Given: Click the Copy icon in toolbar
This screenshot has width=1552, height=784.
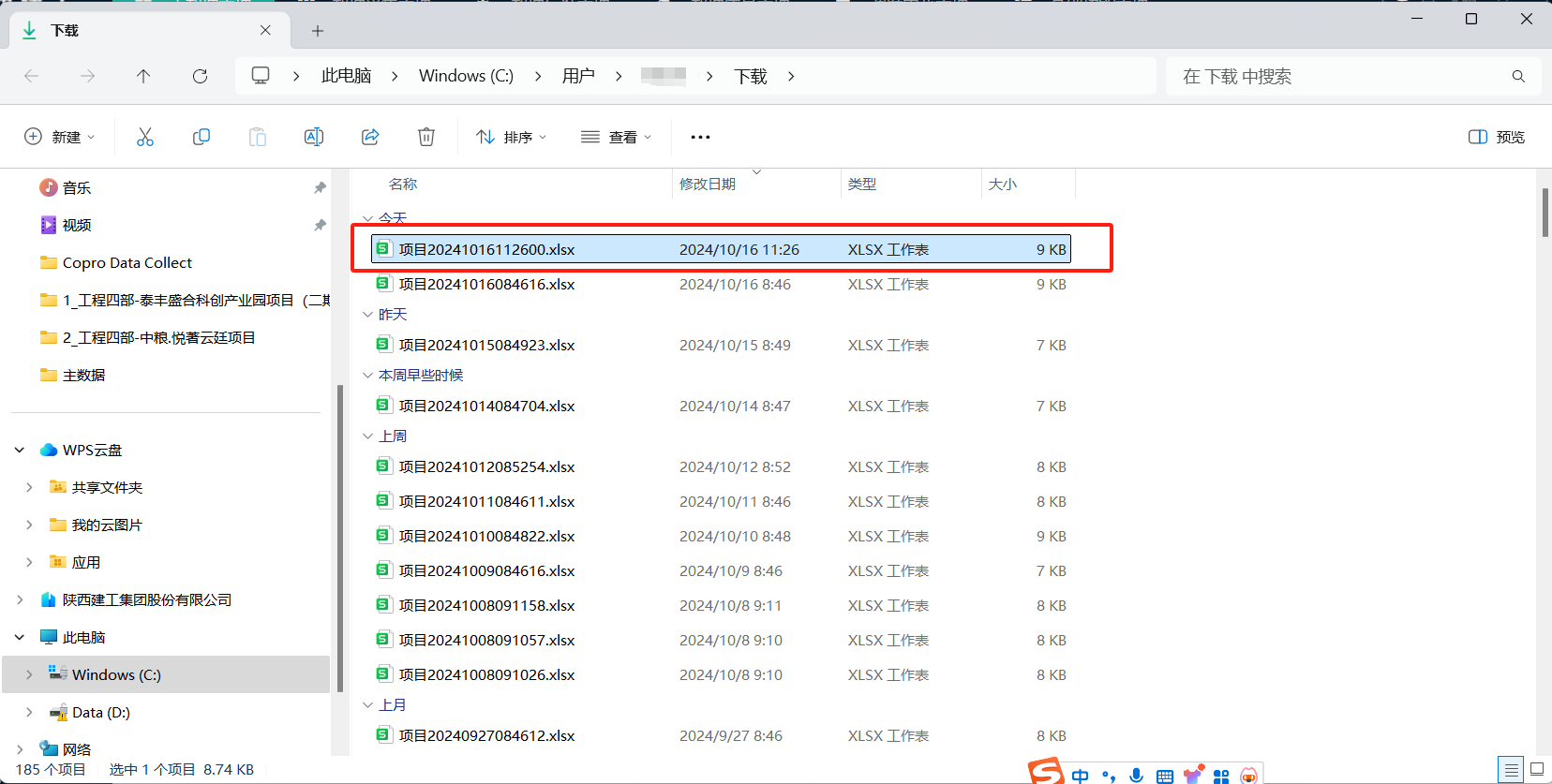Looking at the screenshot, I should click(x=201, y=137).
